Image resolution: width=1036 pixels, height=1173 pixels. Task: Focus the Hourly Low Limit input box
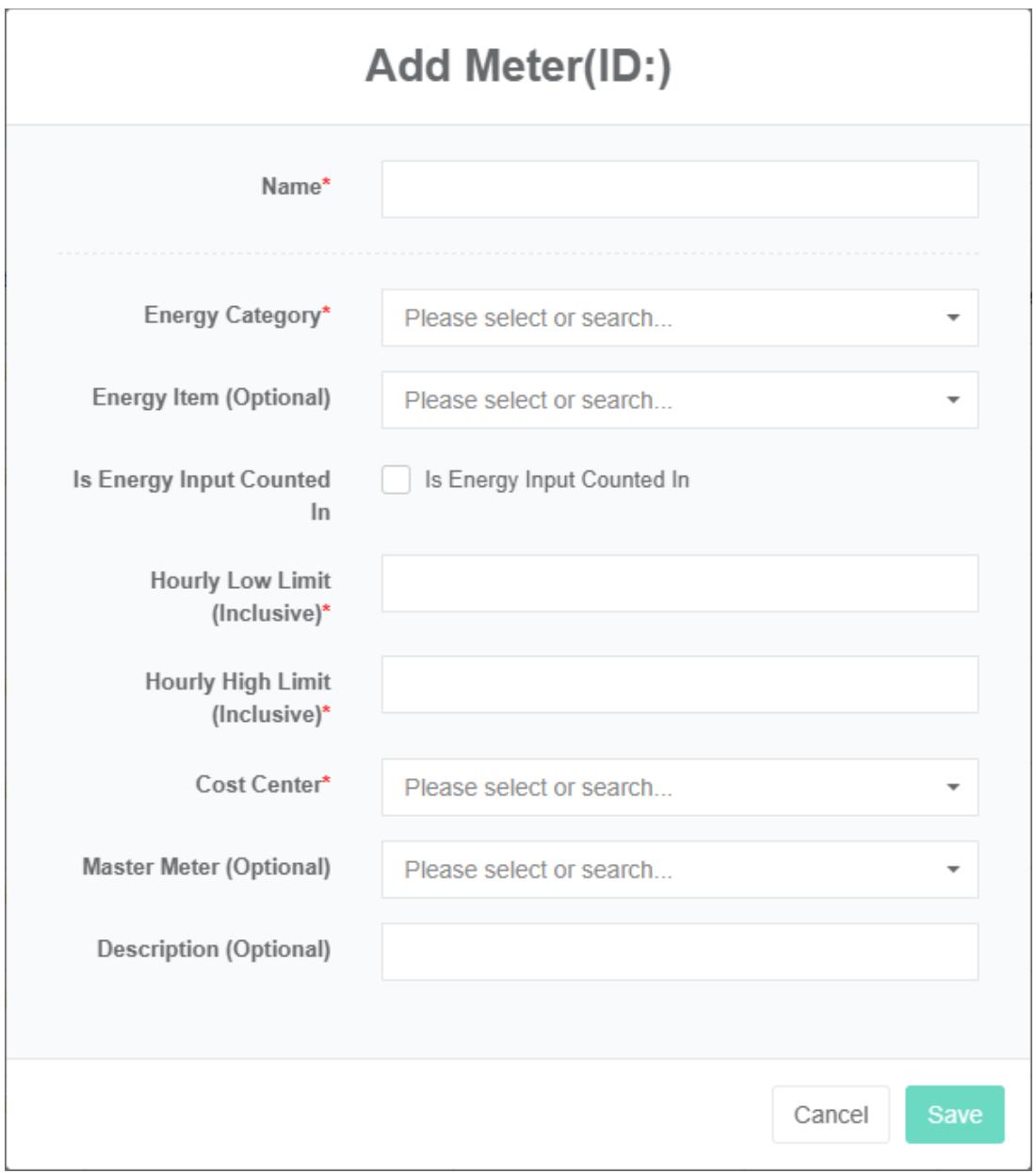[679, 583]
